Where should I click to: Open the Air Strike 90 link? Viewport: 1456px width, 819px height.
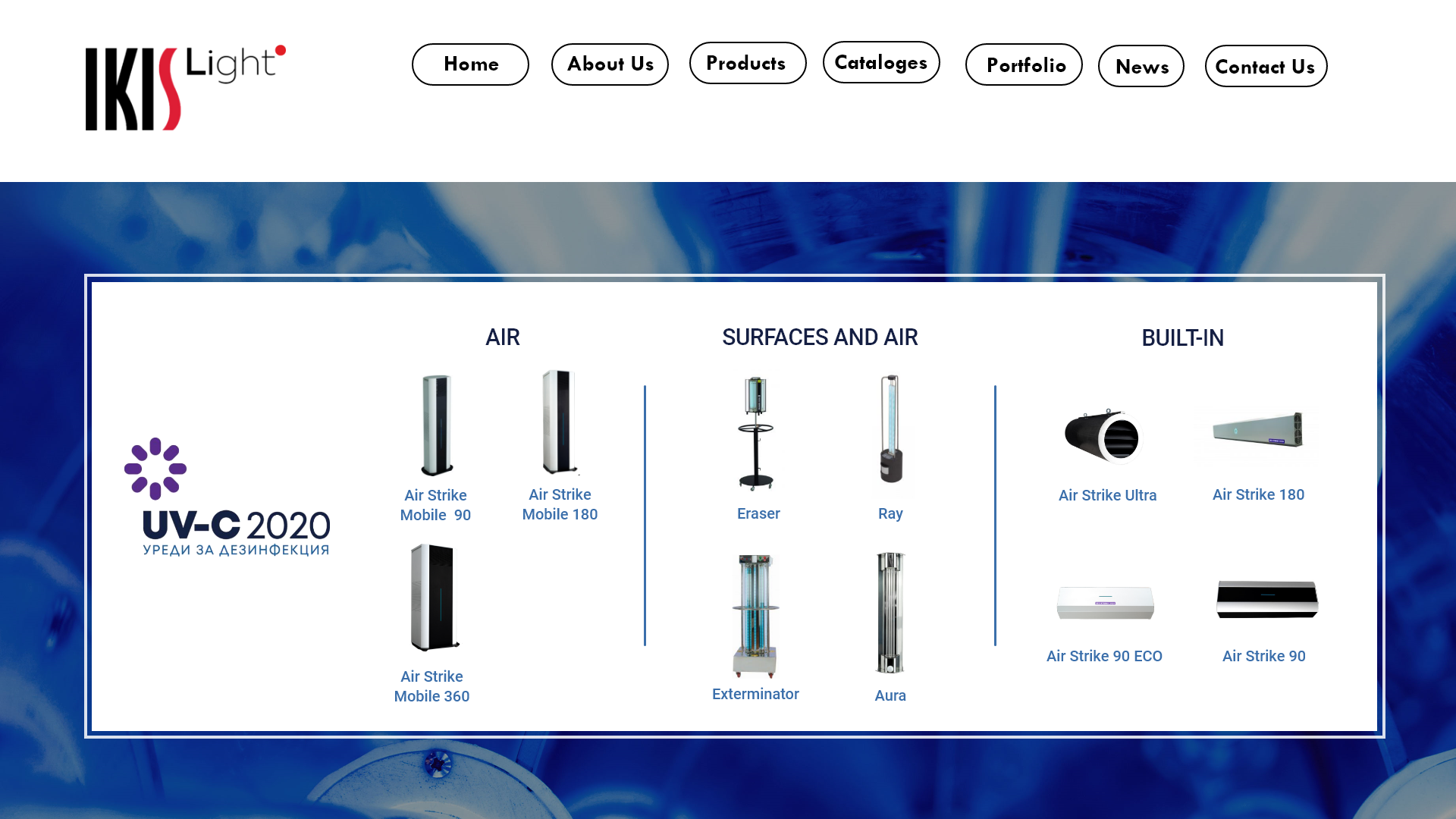tap(1263, 656)
